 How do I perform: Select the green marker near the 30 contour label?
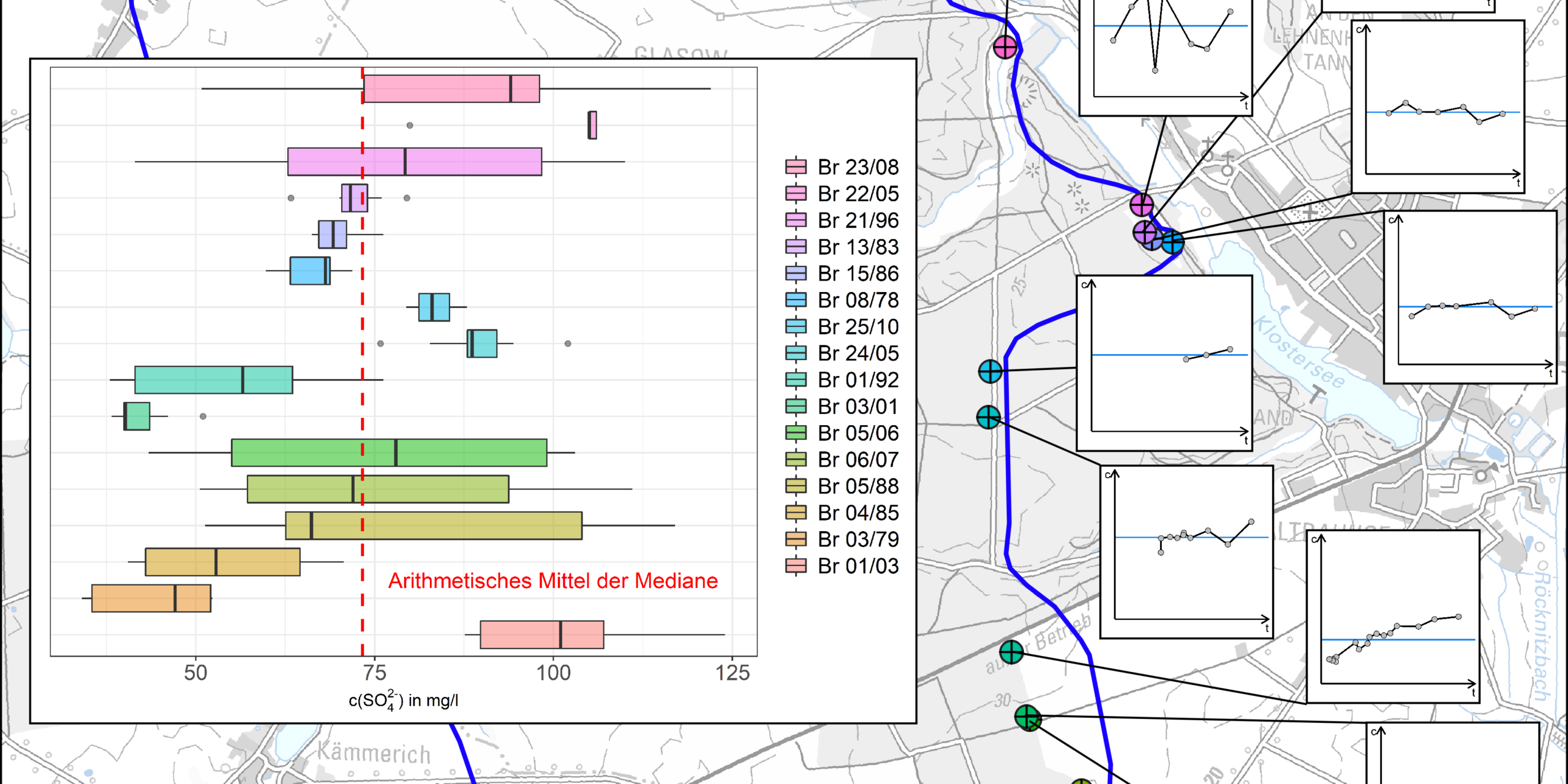point(1027,717)
